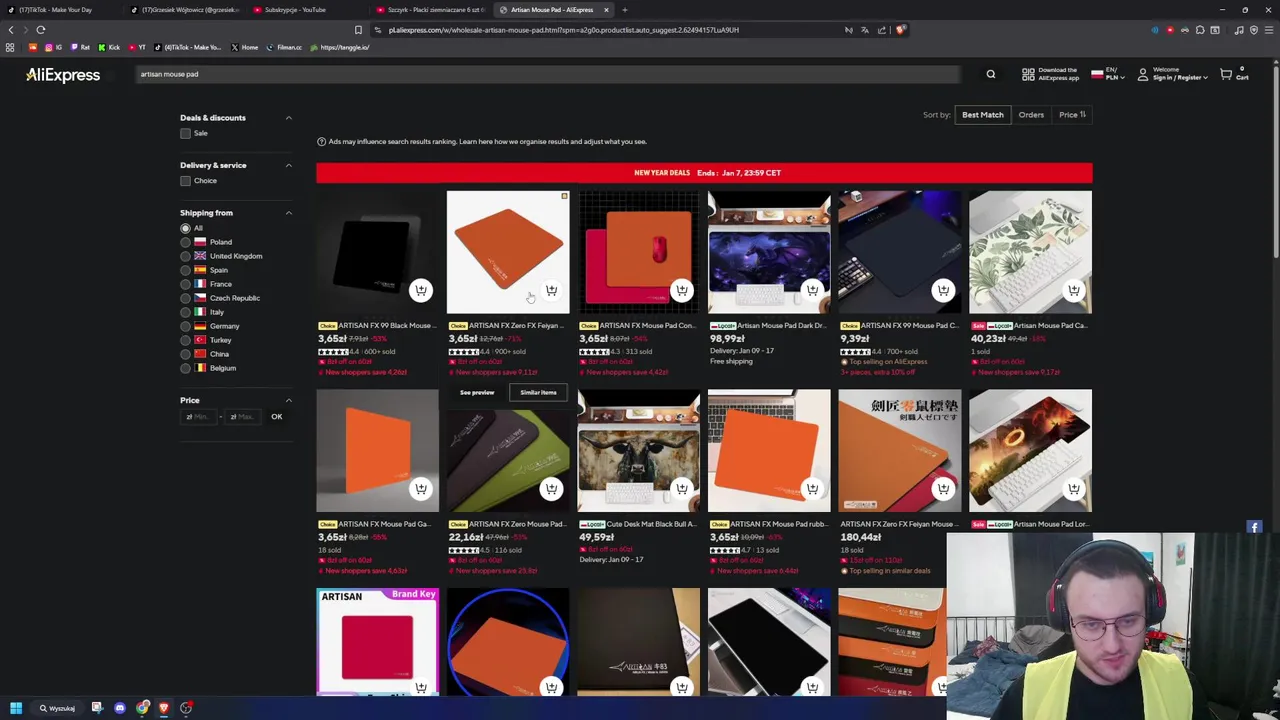Screen dimensions: 1280x720
Task: Collapse the Deals & discounts section
Action: pyautogui.click(x=289, y=118)
